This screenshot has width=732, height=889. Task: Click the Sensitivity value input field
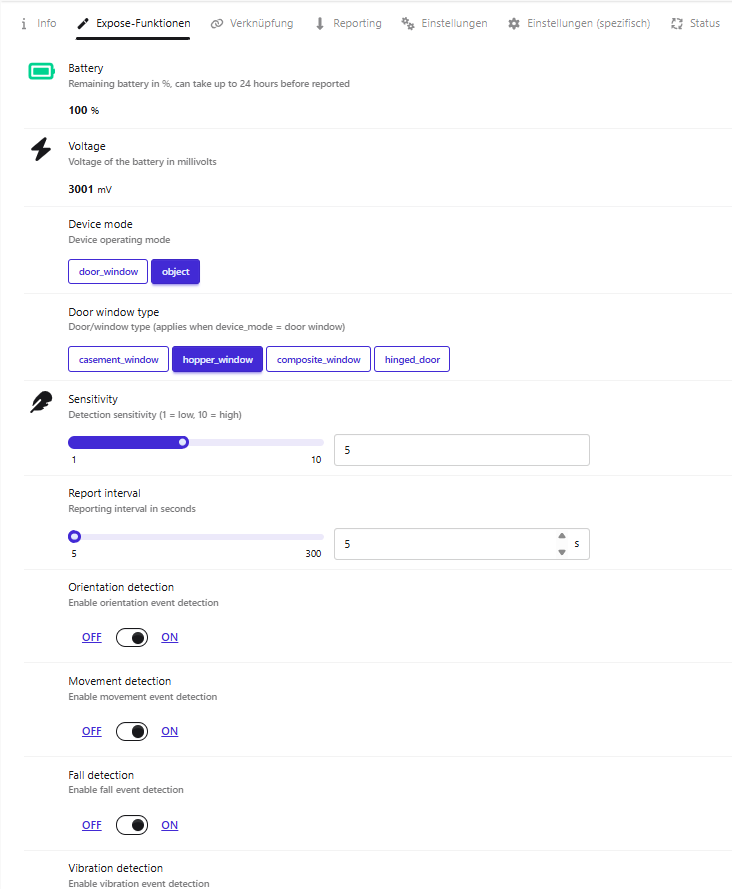(x=462, y=450)
